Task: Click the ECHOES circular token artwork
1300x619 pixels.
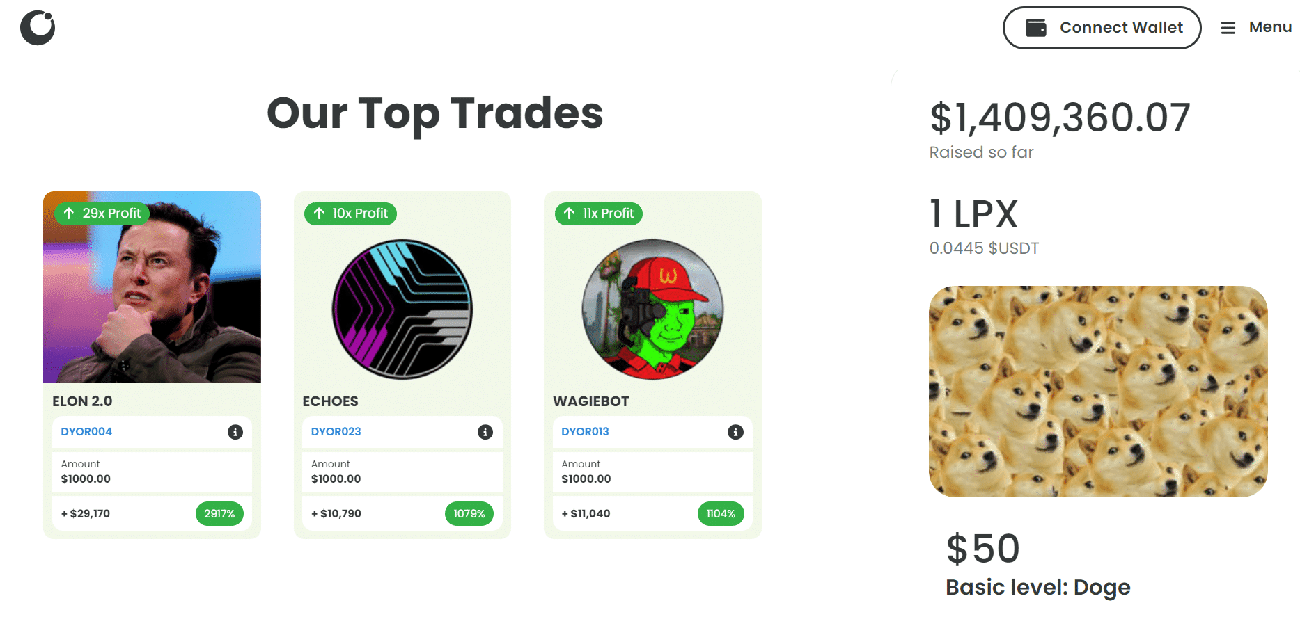Action: 402,308
